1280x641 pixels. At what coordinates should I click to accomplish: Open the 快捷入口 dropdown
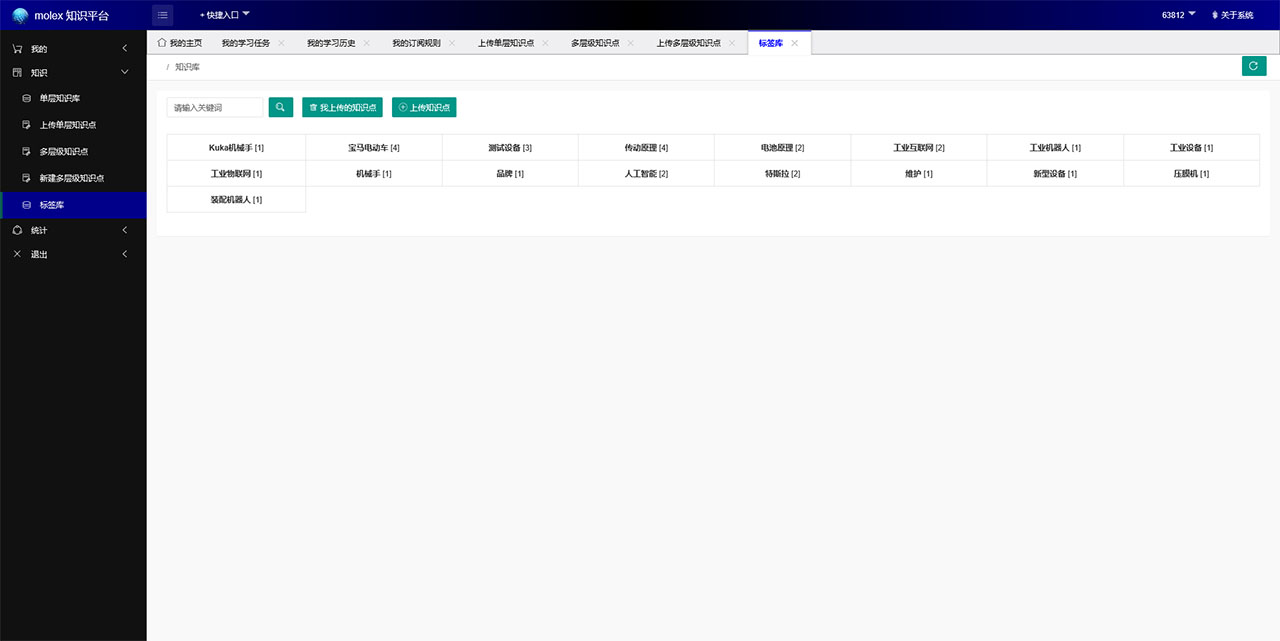224,15
